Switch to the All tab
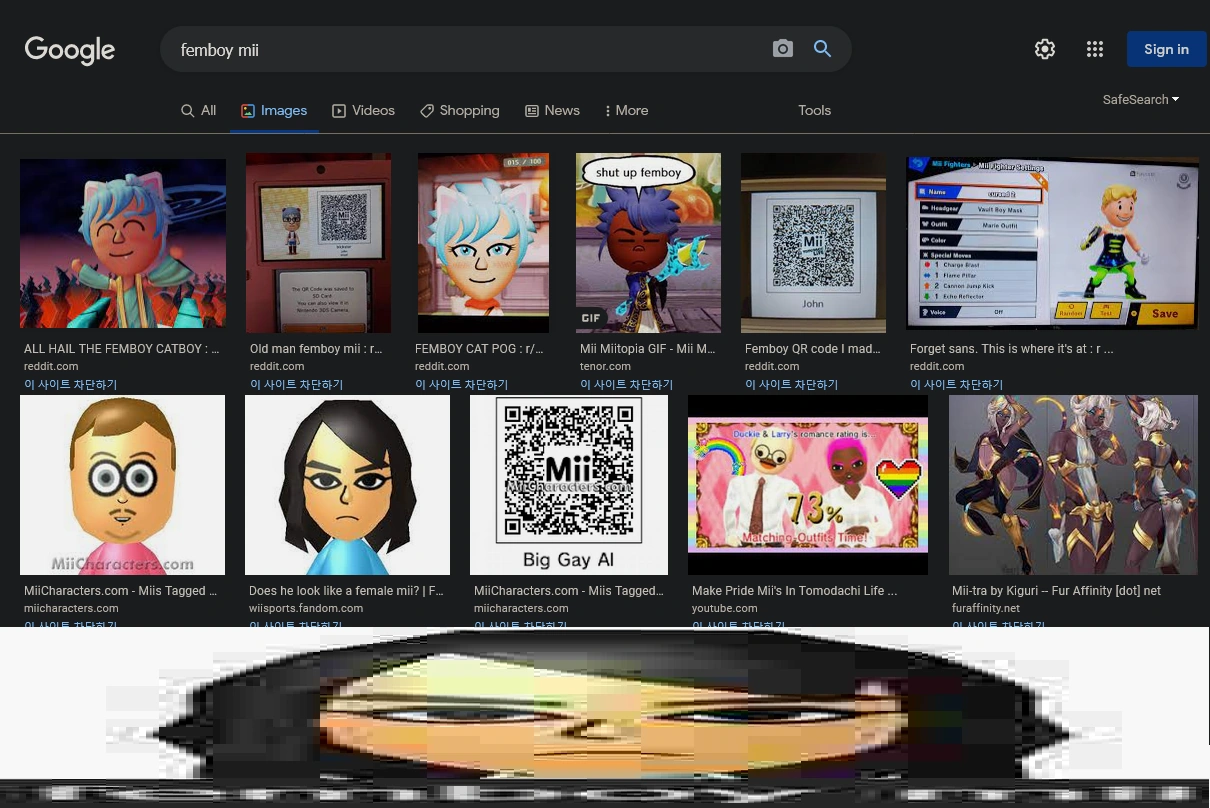The width and height of the screenshot is (1210, 808). (x=198, y=110)
